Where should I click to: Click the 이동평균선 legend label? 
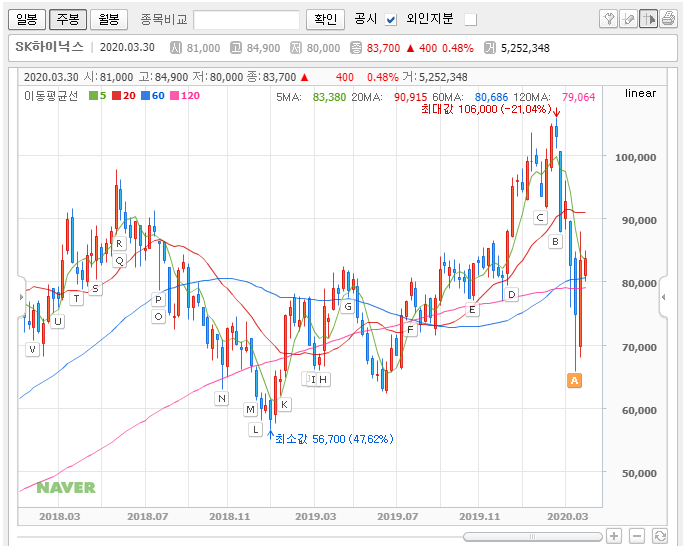[51, 96]
